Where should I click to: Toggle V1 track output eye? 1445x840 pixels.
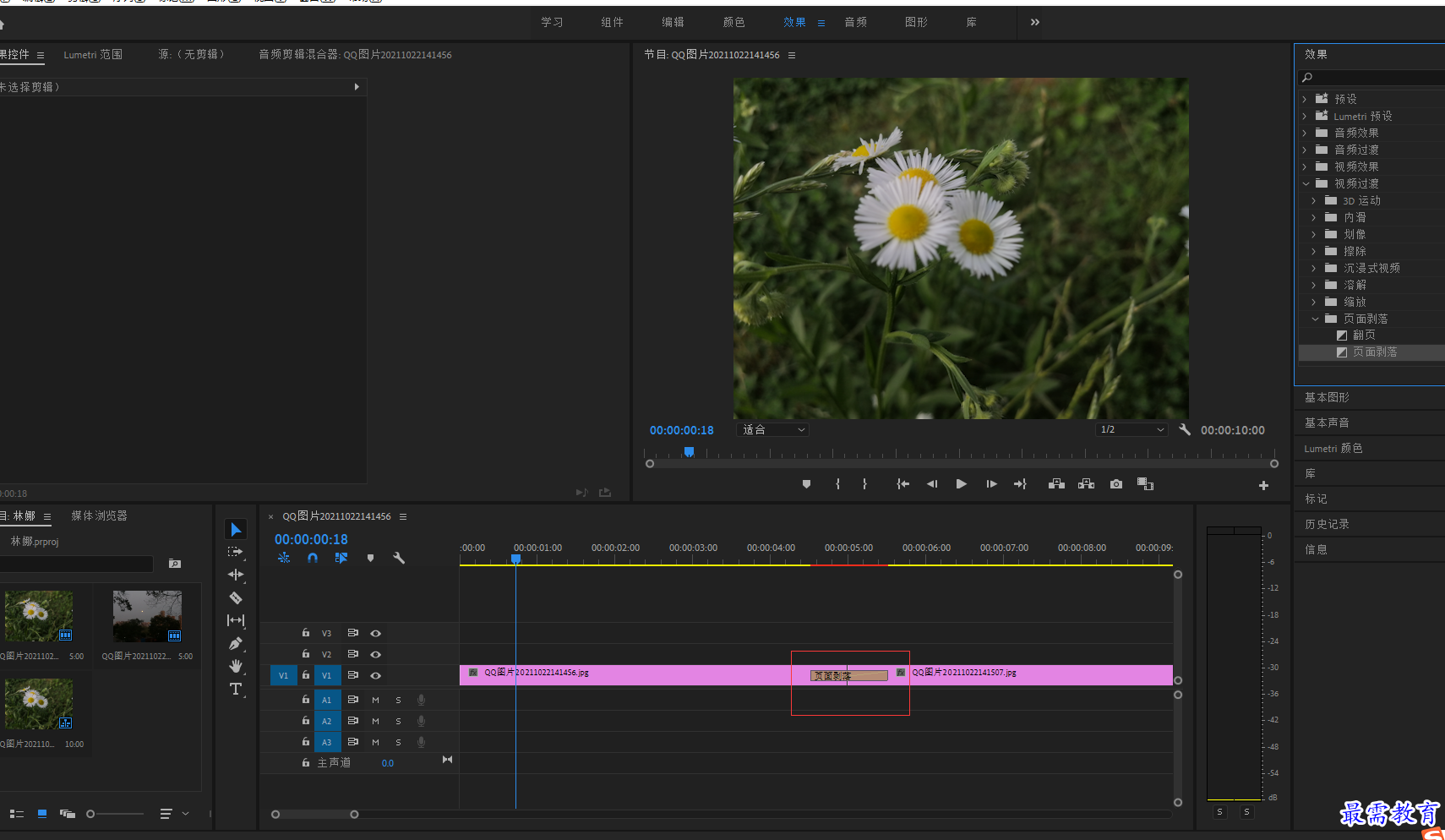pos(375,675)
